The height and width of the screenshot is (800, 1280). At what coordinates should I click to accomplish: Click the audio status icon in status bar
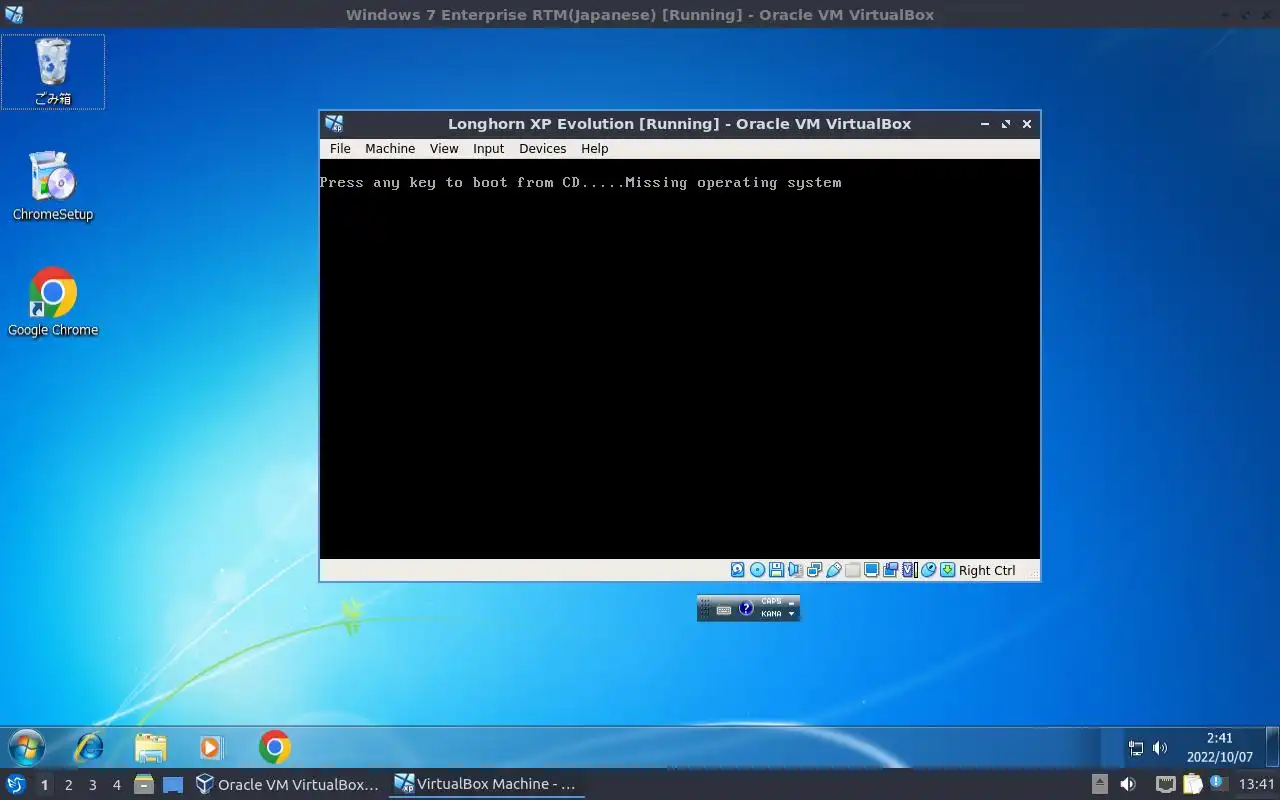[x=795, y=570]
